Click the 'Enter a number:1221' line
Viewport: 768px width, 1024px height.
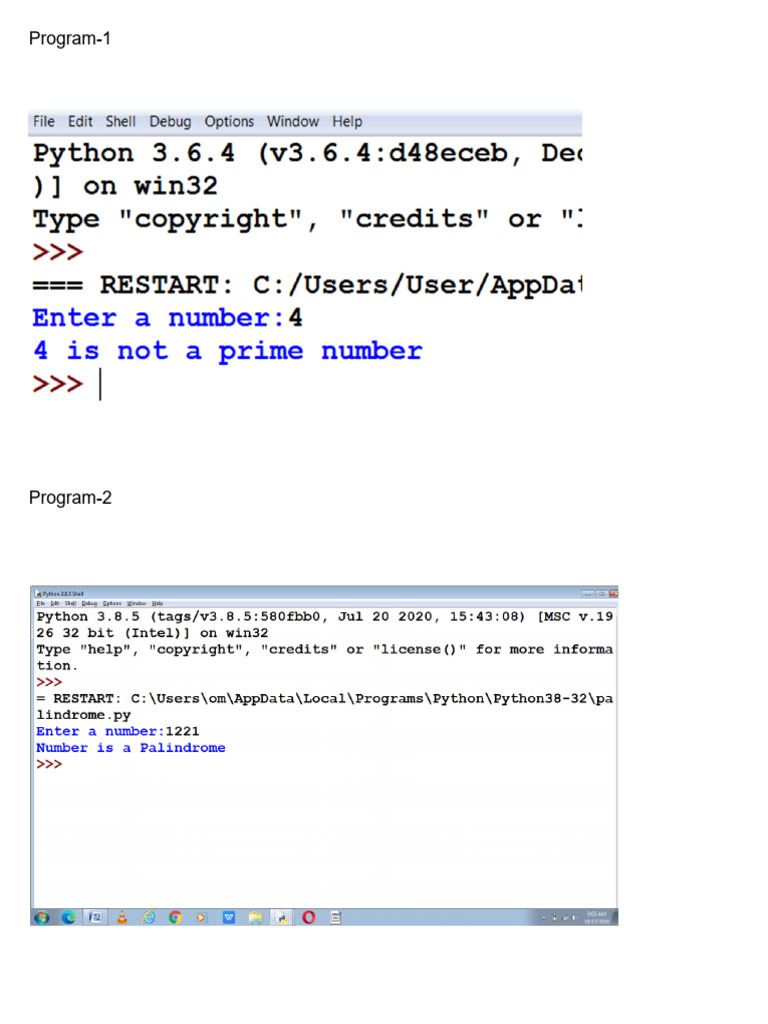tap(118, 731)
